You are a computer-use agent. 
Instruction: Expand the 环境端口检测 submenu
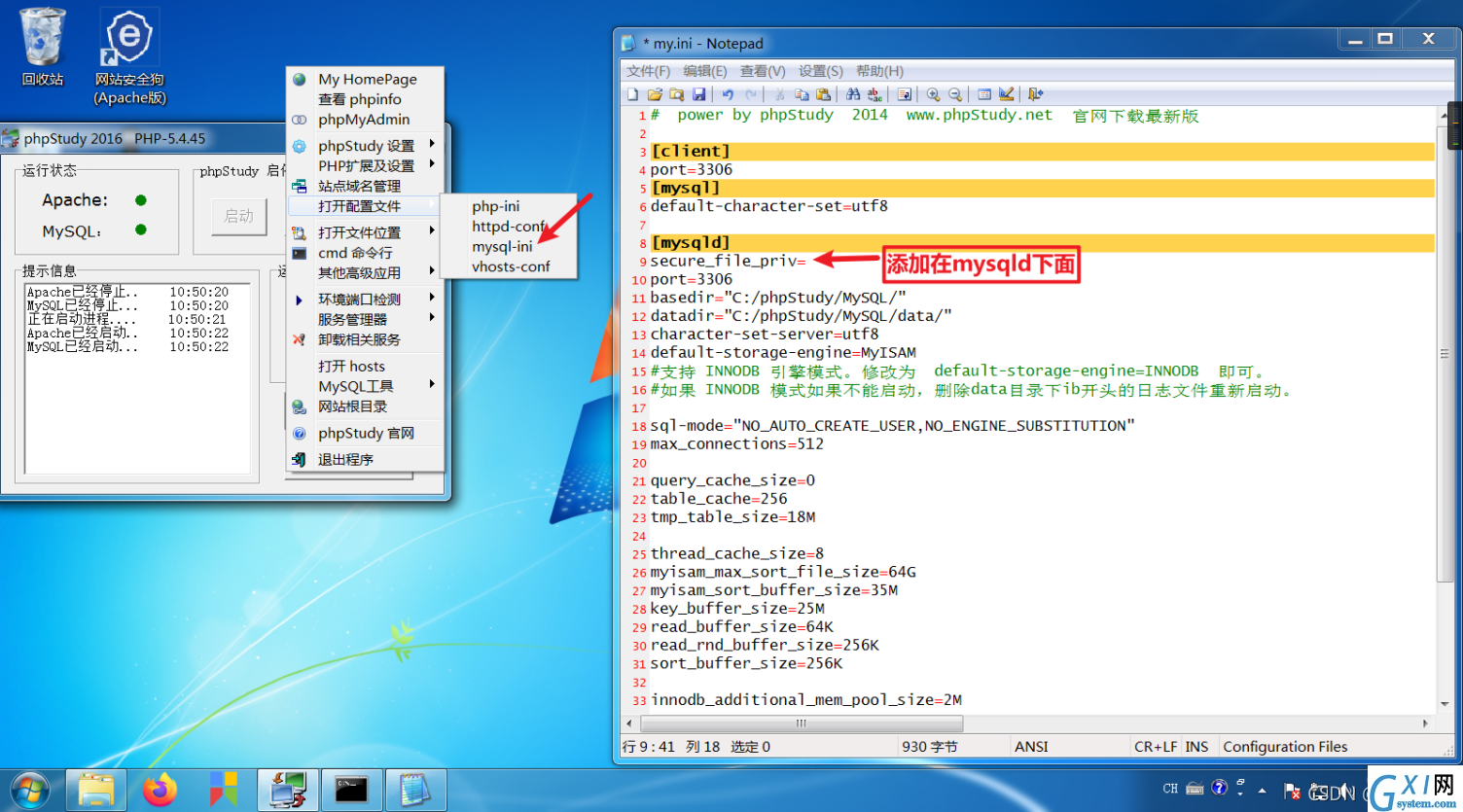coord(366,300)
